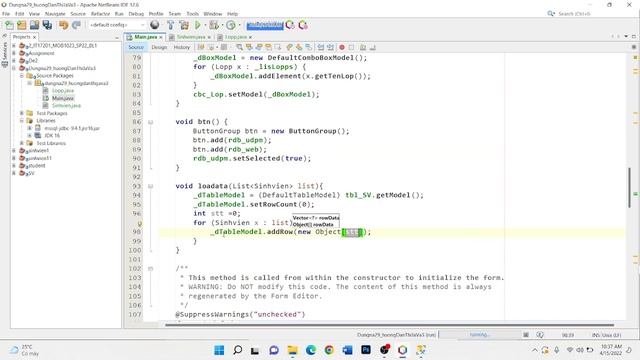Open the Tools menu

pyautogui.click(x=192, y=13)
